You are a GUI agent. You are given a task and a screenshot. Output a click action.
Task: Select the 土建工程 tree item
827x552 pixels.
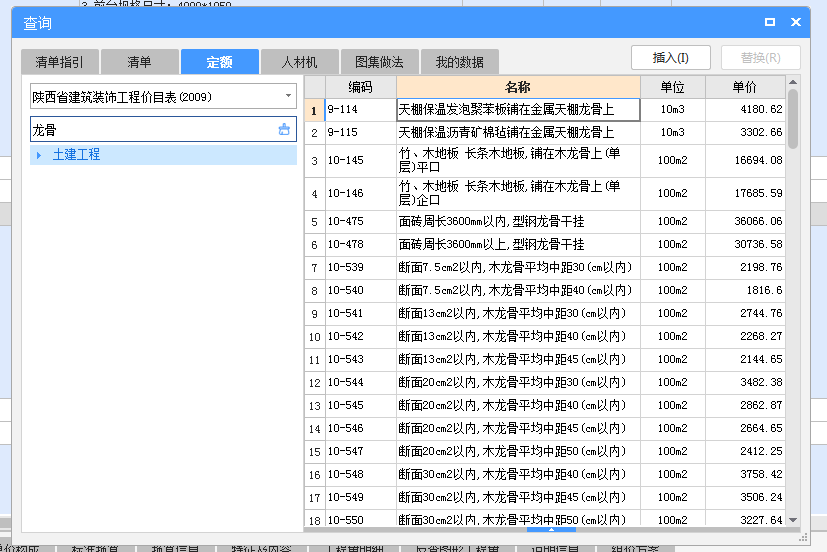164,155
